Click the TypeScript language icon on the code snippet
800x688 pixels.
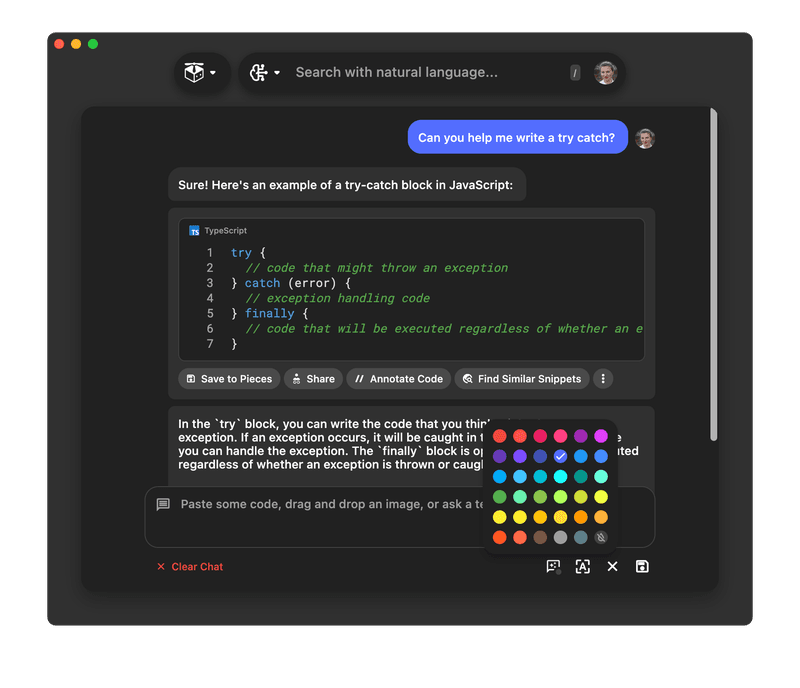click(x=194, y=230)
